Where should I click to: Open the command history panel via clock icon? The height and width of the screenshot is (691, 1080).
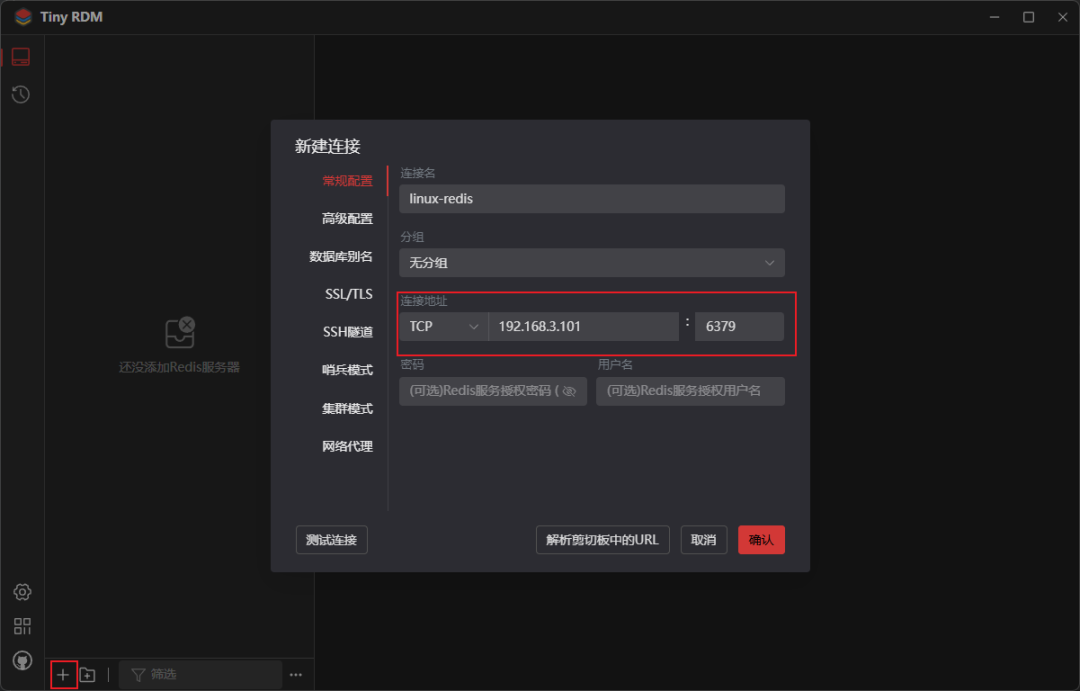21,94
